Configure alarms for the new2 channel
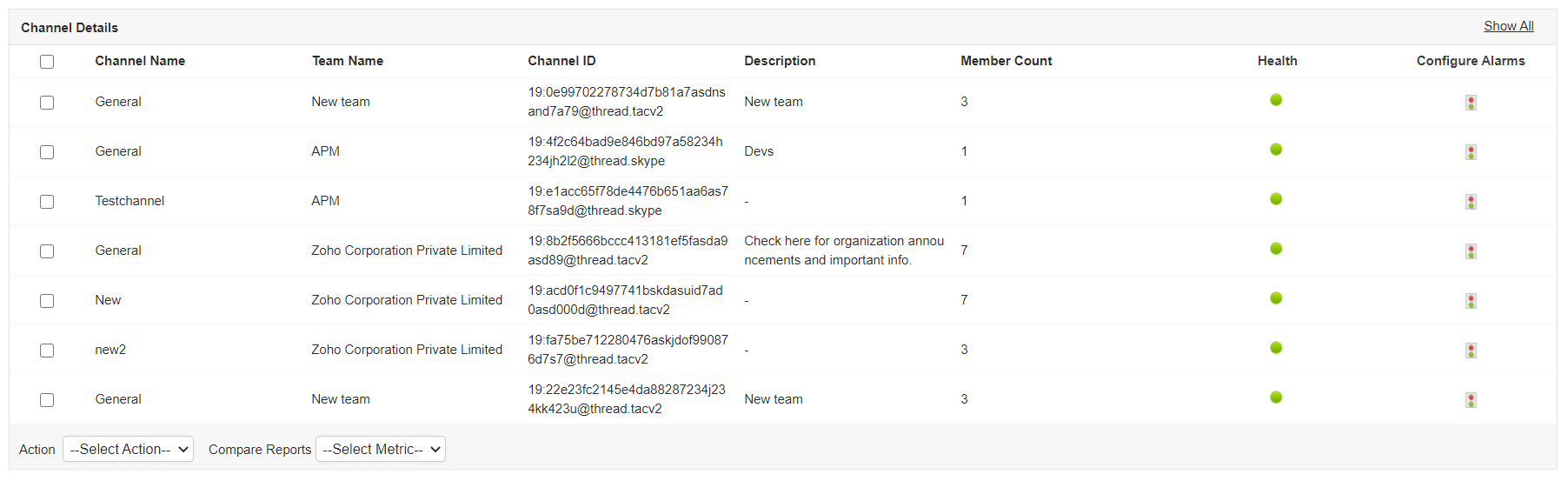The width and height of the screenshot is (1568, 481). pyautogui.click(x=1471, y=351)
